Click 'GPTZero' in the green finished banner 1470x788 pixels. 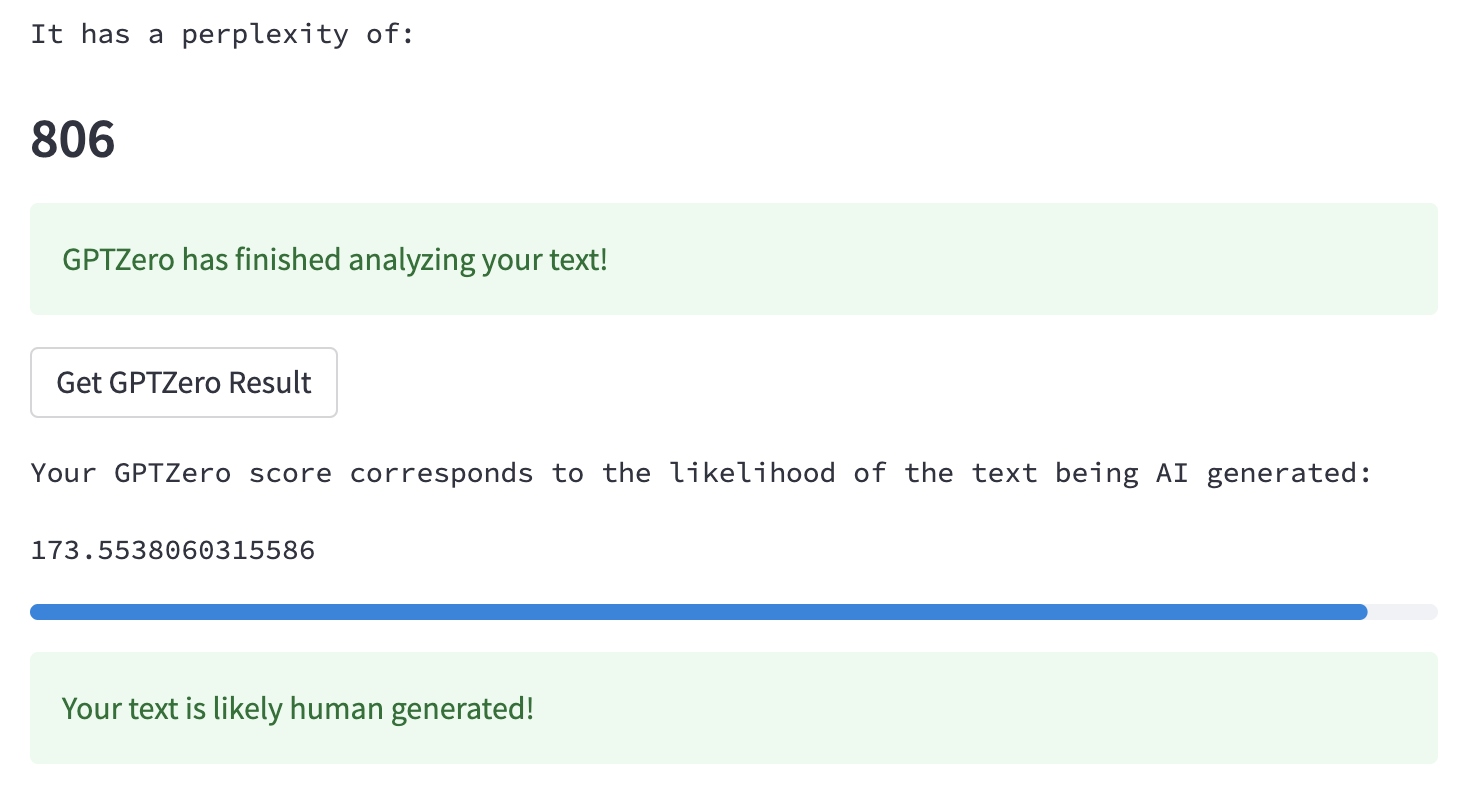coord(118,260)
